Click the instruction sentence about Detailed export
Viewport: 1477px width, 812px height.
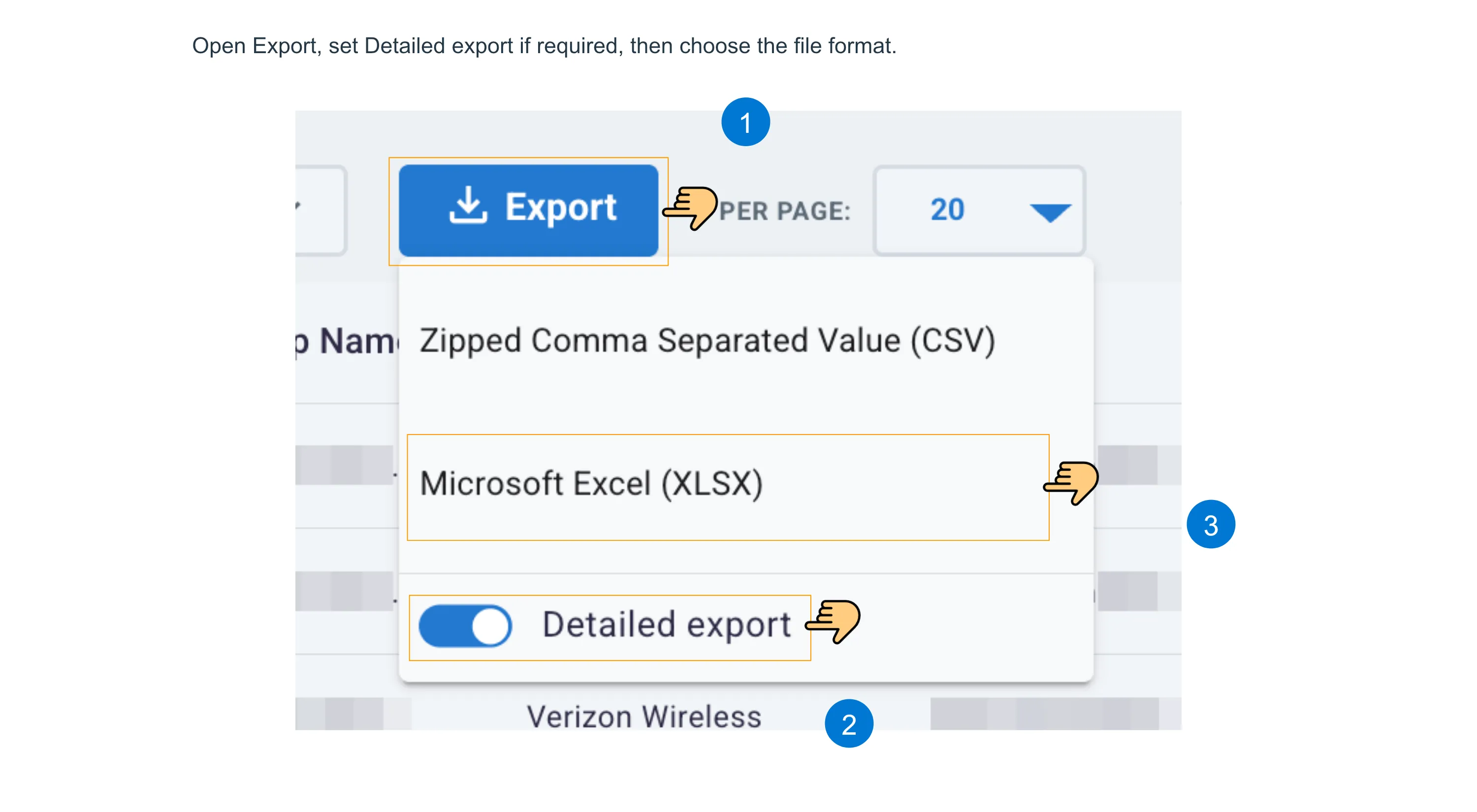[x=544, y=46]
